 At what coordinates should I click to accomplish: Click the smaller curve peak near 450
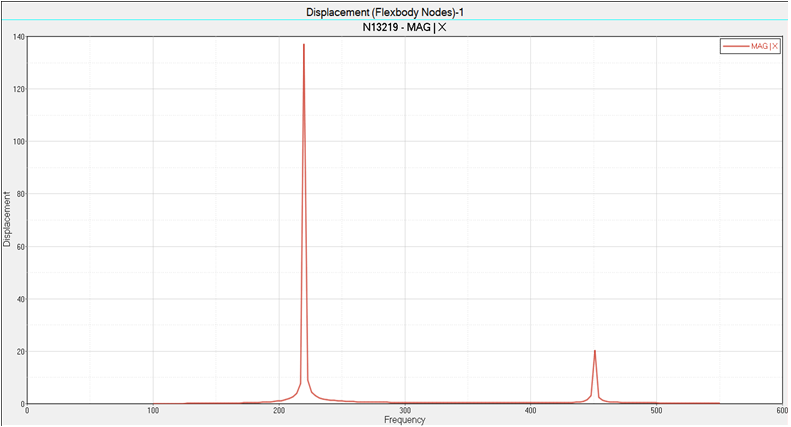click(595, 351)
